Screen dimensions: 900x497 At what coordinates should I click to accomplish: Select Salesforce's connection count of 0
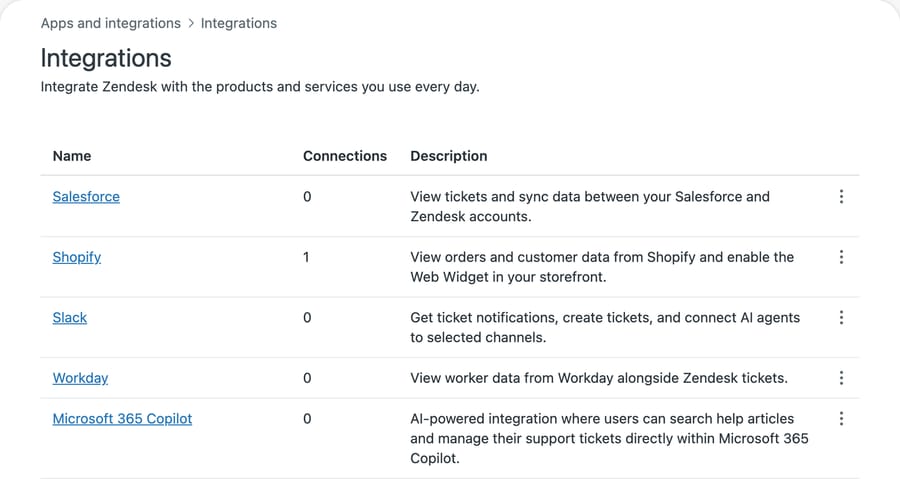[307, 197]
